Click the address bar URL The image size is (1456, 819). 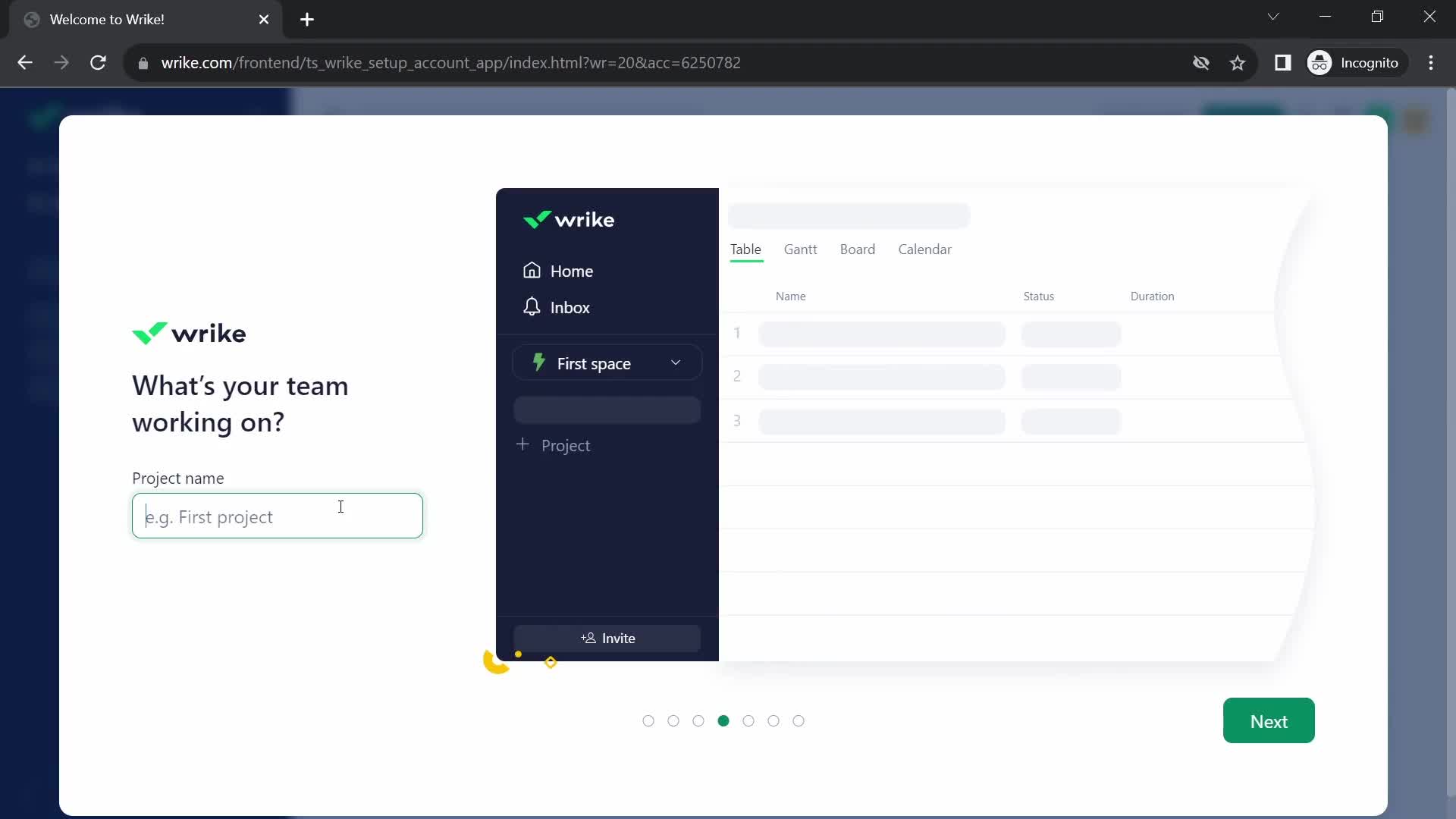pos(451,63)
